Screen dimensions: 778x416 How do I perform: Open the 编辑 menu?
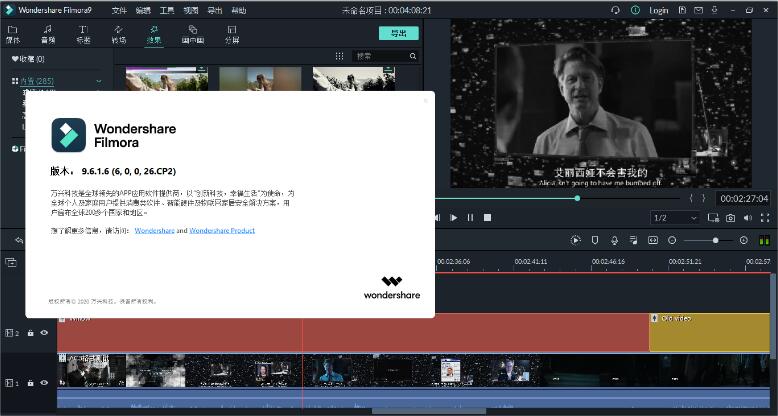coord(143,10)
